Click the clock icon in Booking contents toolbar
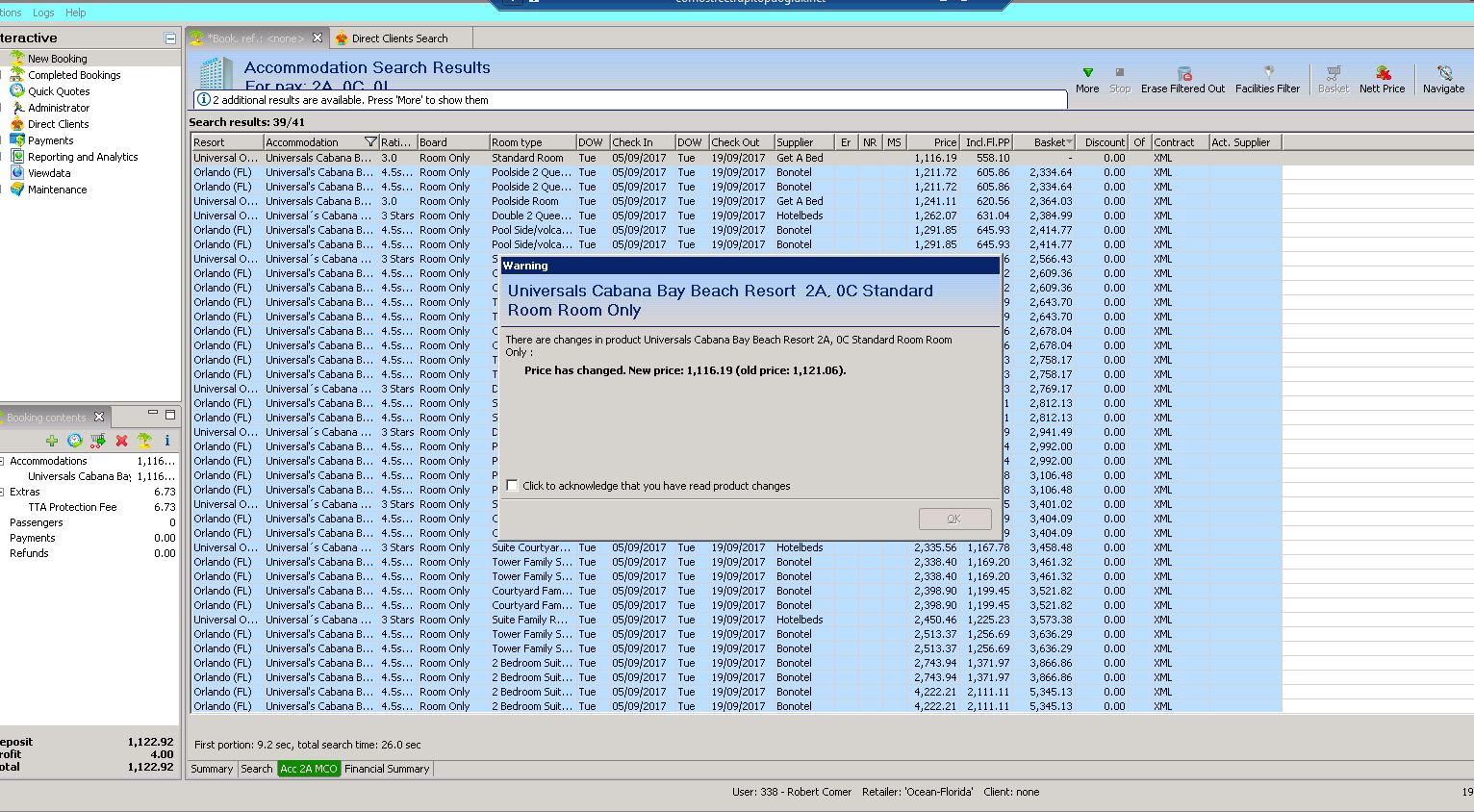 [75, 441]
